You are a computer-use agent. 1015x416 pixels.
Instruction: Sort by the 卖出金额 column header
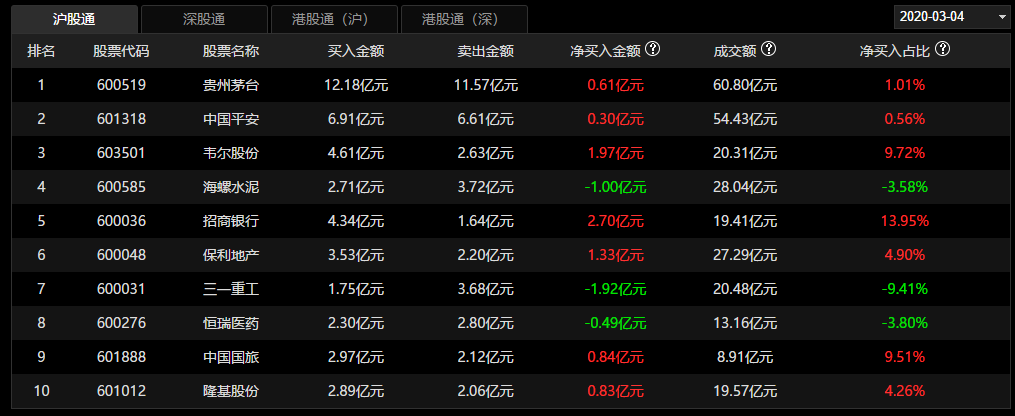[485, 51]
